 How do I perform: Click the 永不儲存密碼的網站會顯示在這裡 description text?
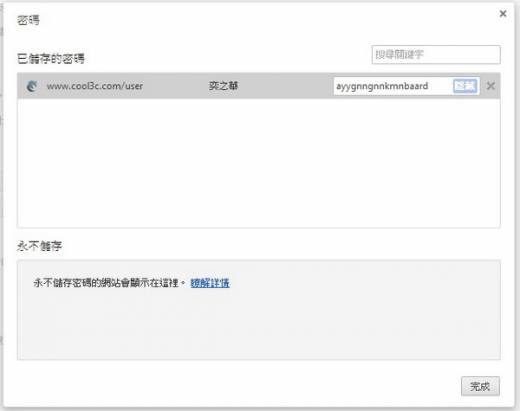(x=106, y=283)
